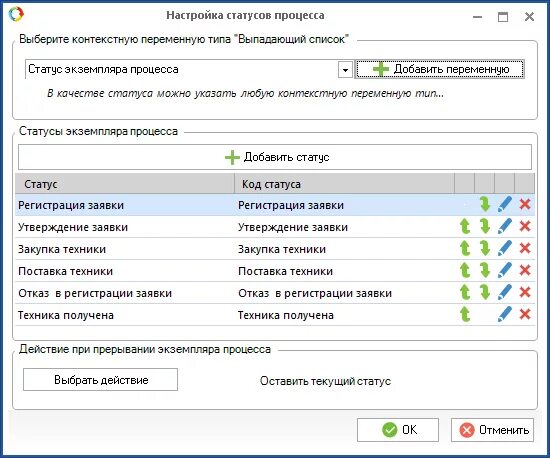Select the 'Техника получена' row
Viewport: 550px width, 458px height.
tap(275, 315)
